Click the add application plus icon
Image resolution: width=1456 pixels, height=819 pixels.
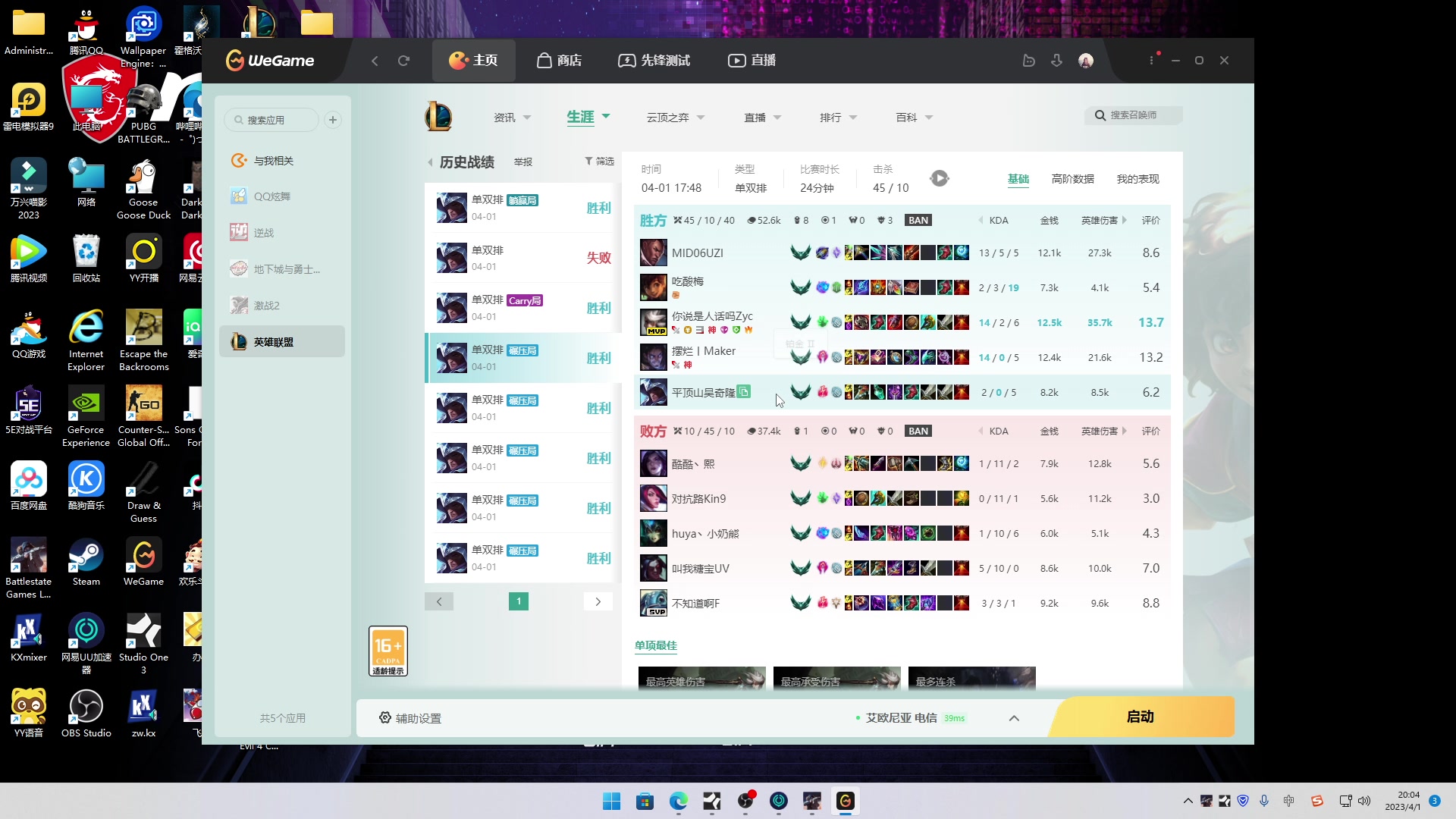(332, 120)
